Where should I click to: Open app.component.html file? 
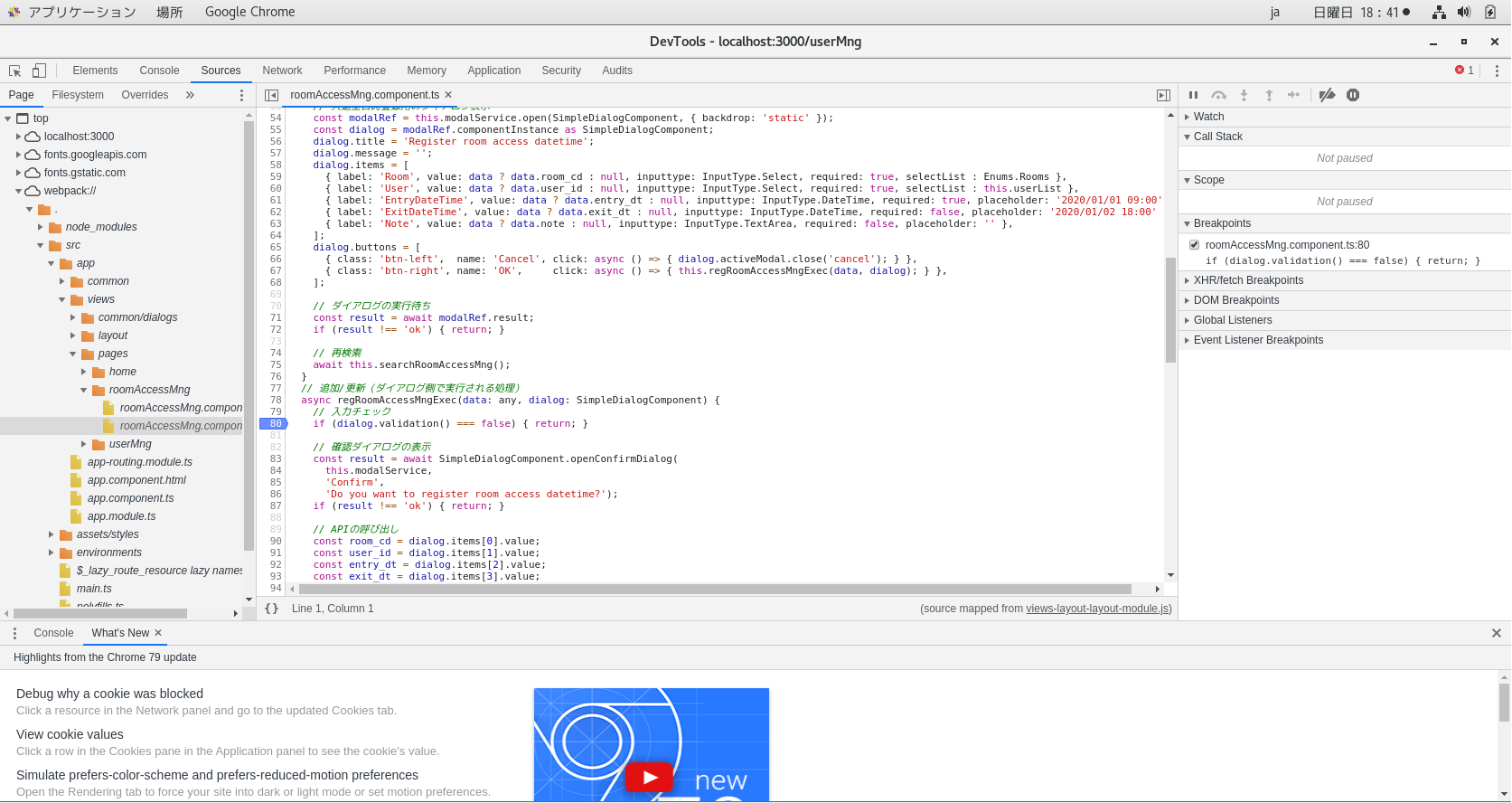click(136, 480)
